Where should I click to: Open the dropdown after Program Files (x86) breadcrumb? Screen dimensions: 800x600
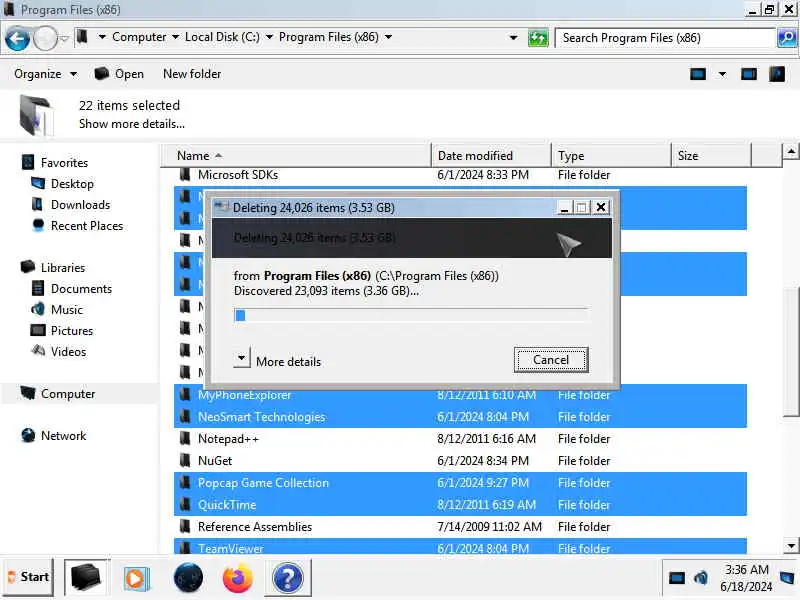point(389,37)
